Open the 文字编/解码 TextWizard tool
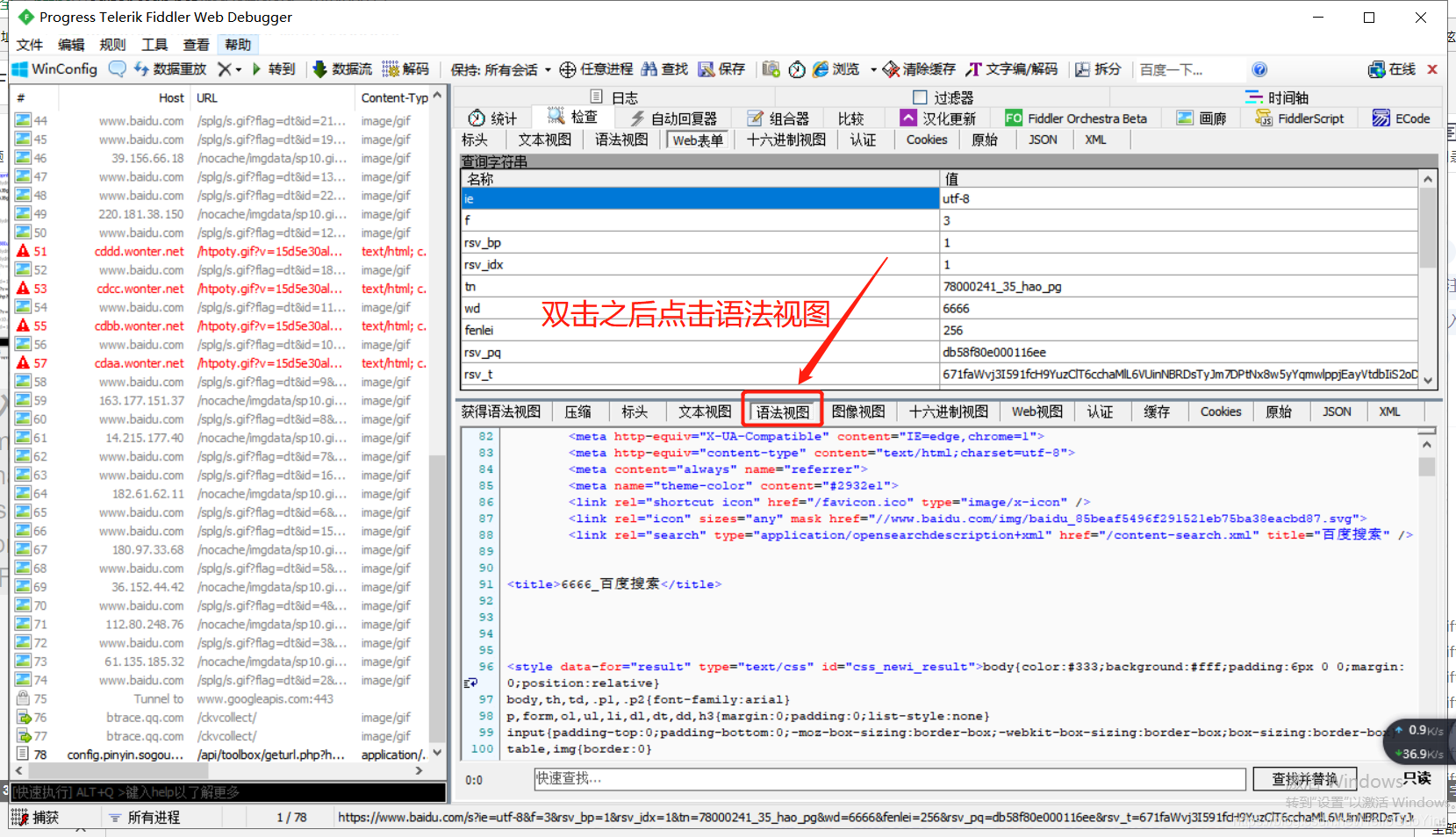Viewport: 1456px width, 837px height. coord(1012,69)
